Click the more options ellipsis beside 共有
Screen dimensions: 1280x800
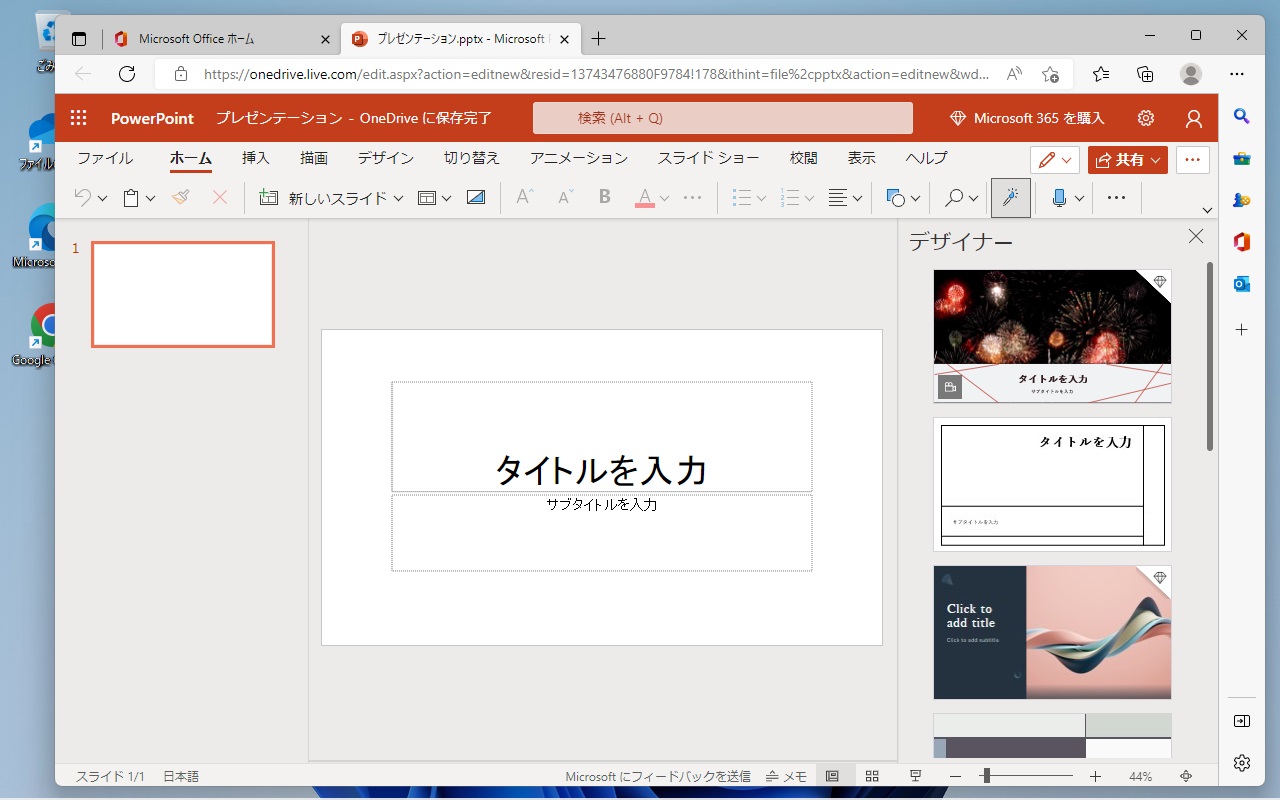(1192, 160)
